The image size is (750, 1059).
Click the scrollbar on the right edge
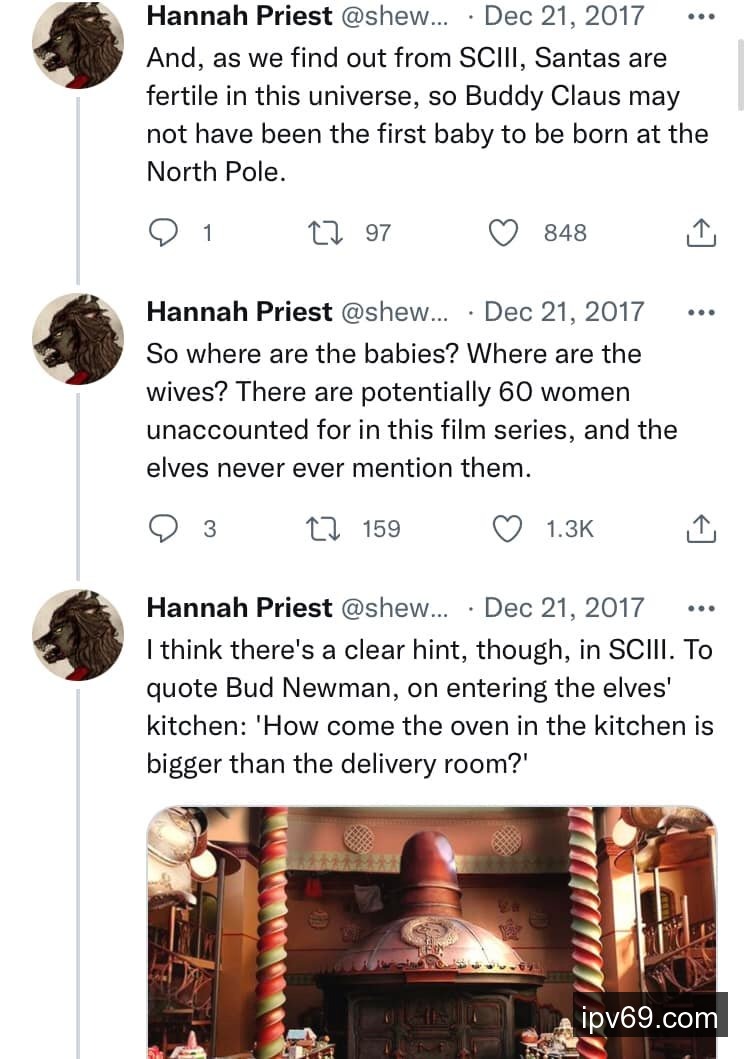point(741,60)
